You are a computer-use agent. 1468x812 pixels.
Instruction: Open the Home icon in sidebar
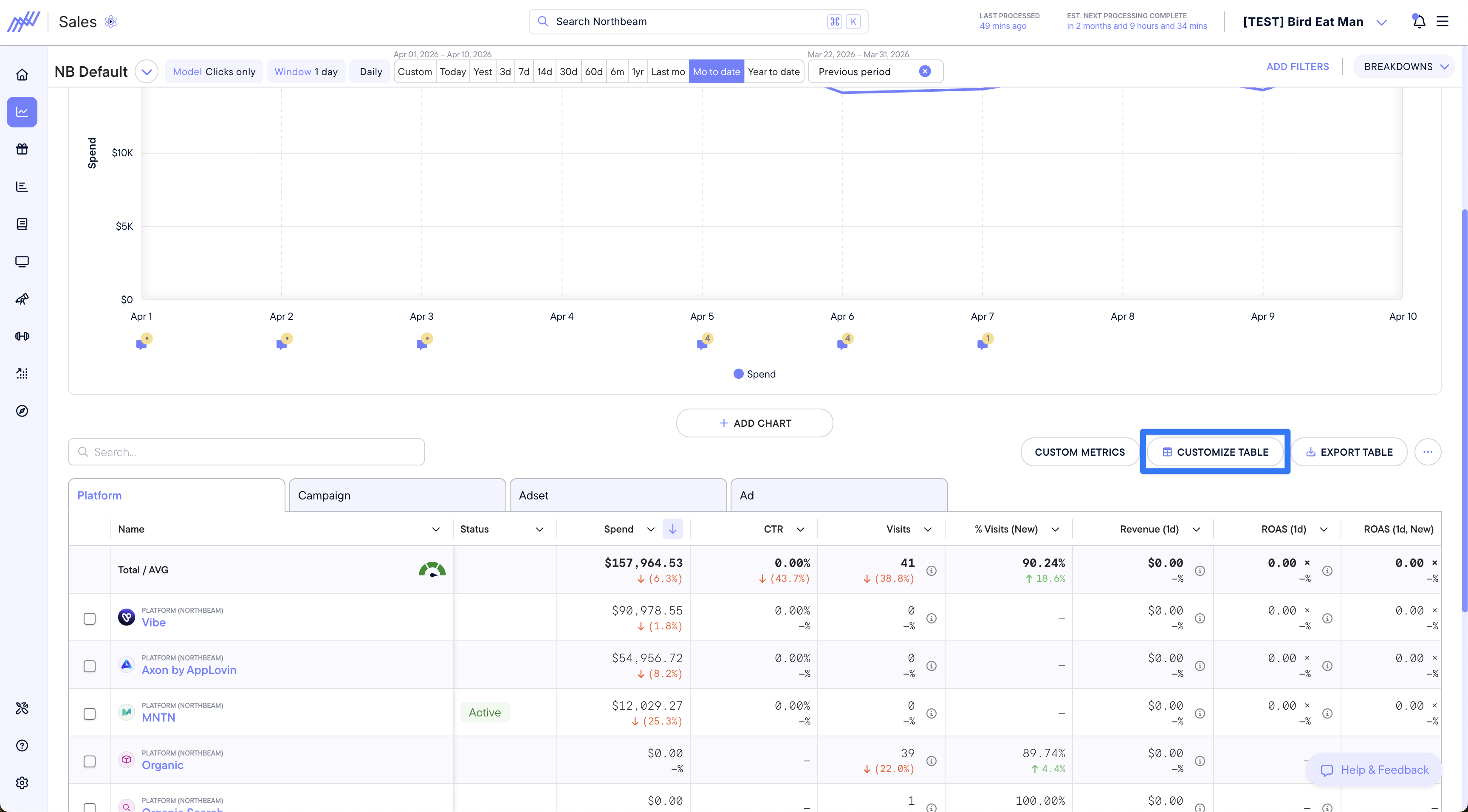click(22, 75)
